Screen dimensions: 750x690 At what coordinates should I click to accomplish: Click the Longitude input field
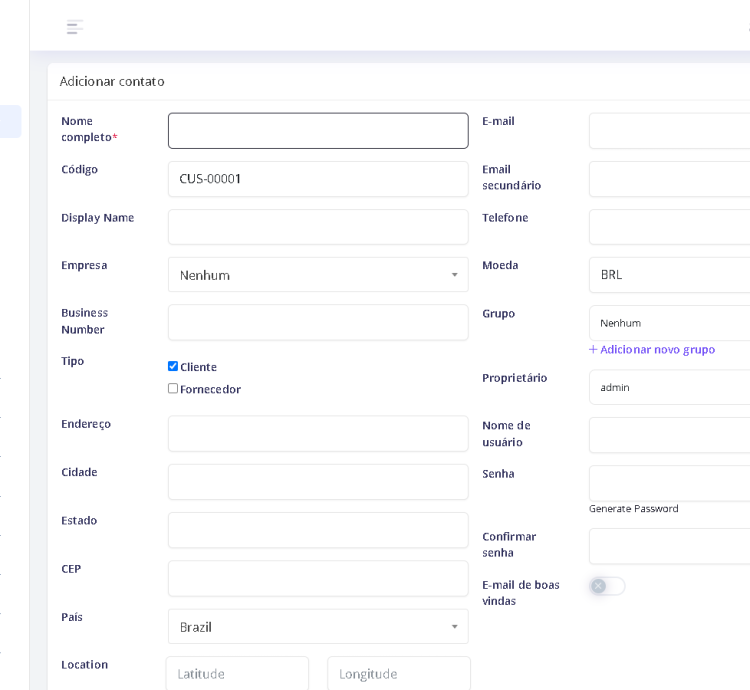pos(399,674)
